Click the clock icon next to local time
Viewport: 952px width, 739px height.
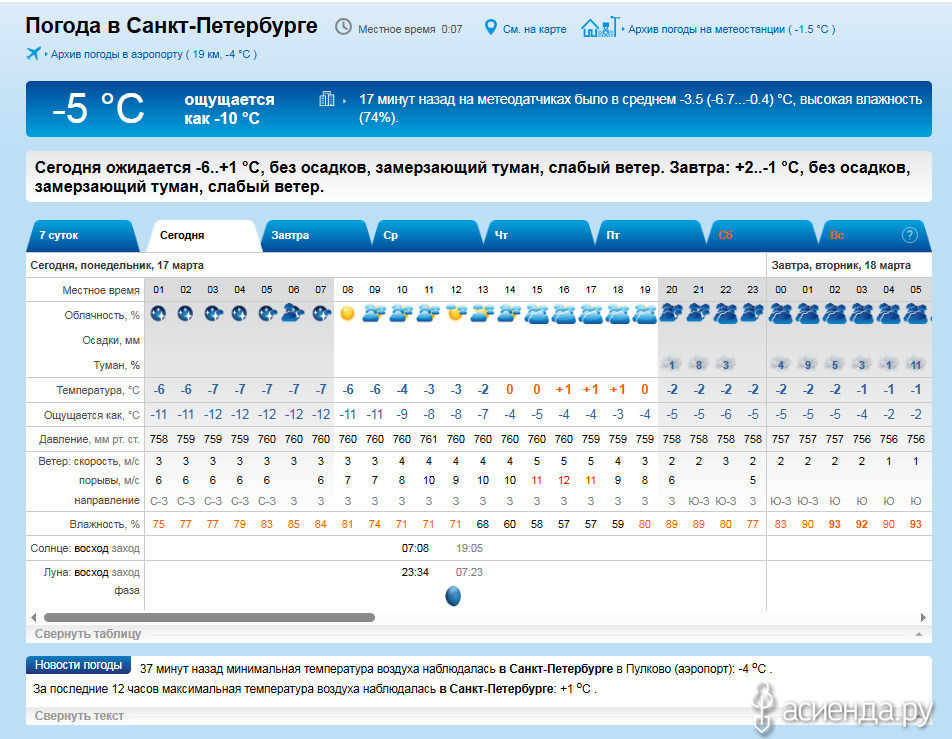343,27
